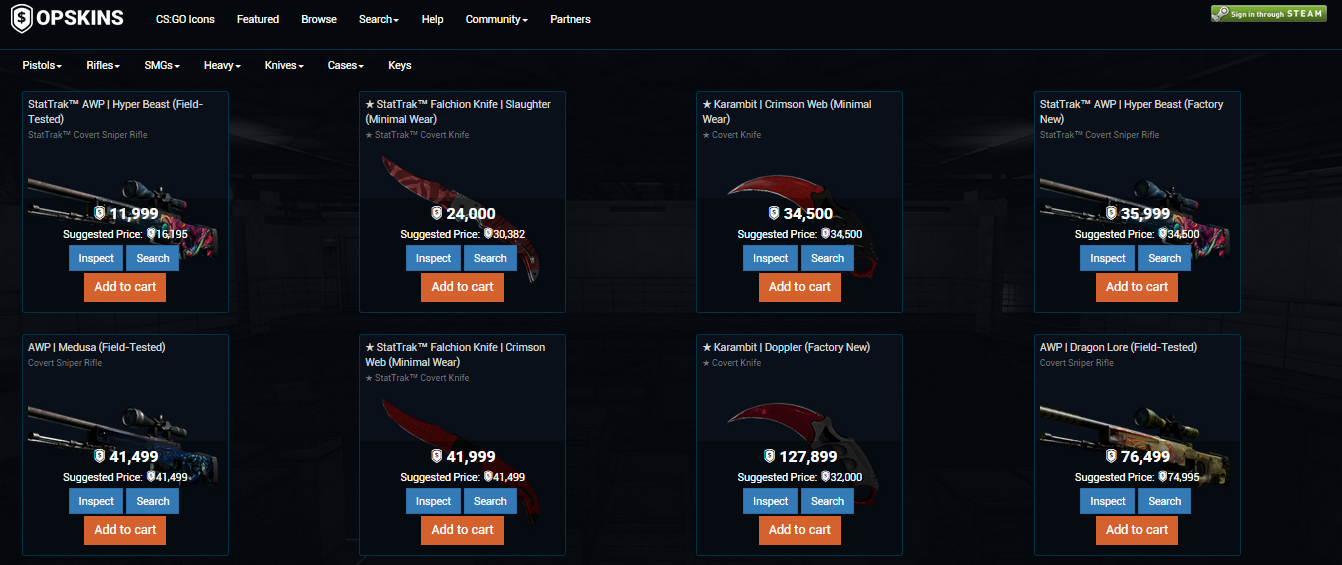The width and height of the screenshot is (1342, 565).
Task: Add Karambit Doppler to cart
Action: pos(799,530)
